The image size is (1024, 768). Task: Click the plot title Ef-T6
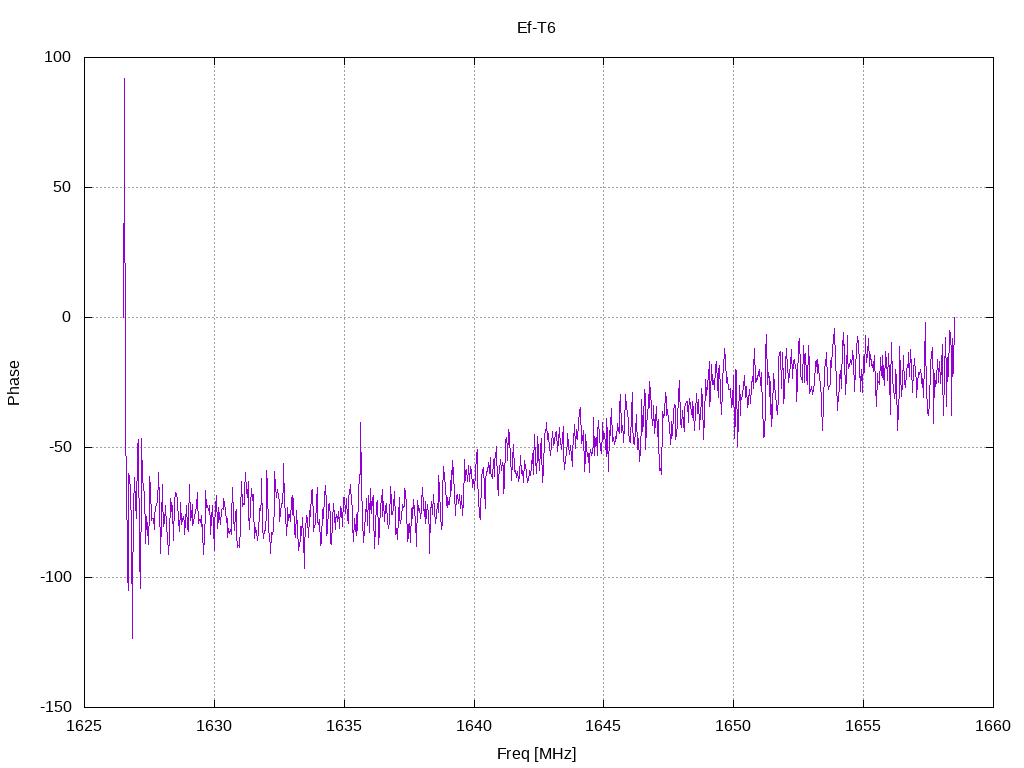pos(536,27)
